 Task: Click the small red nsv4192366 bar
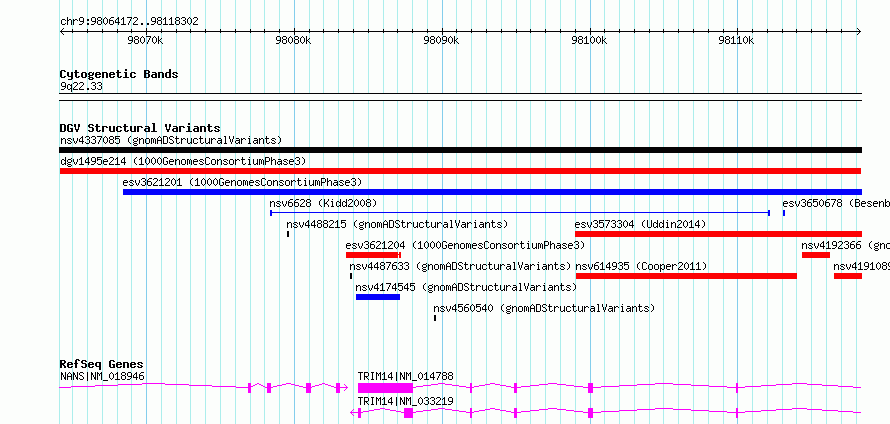click(816, 255)
